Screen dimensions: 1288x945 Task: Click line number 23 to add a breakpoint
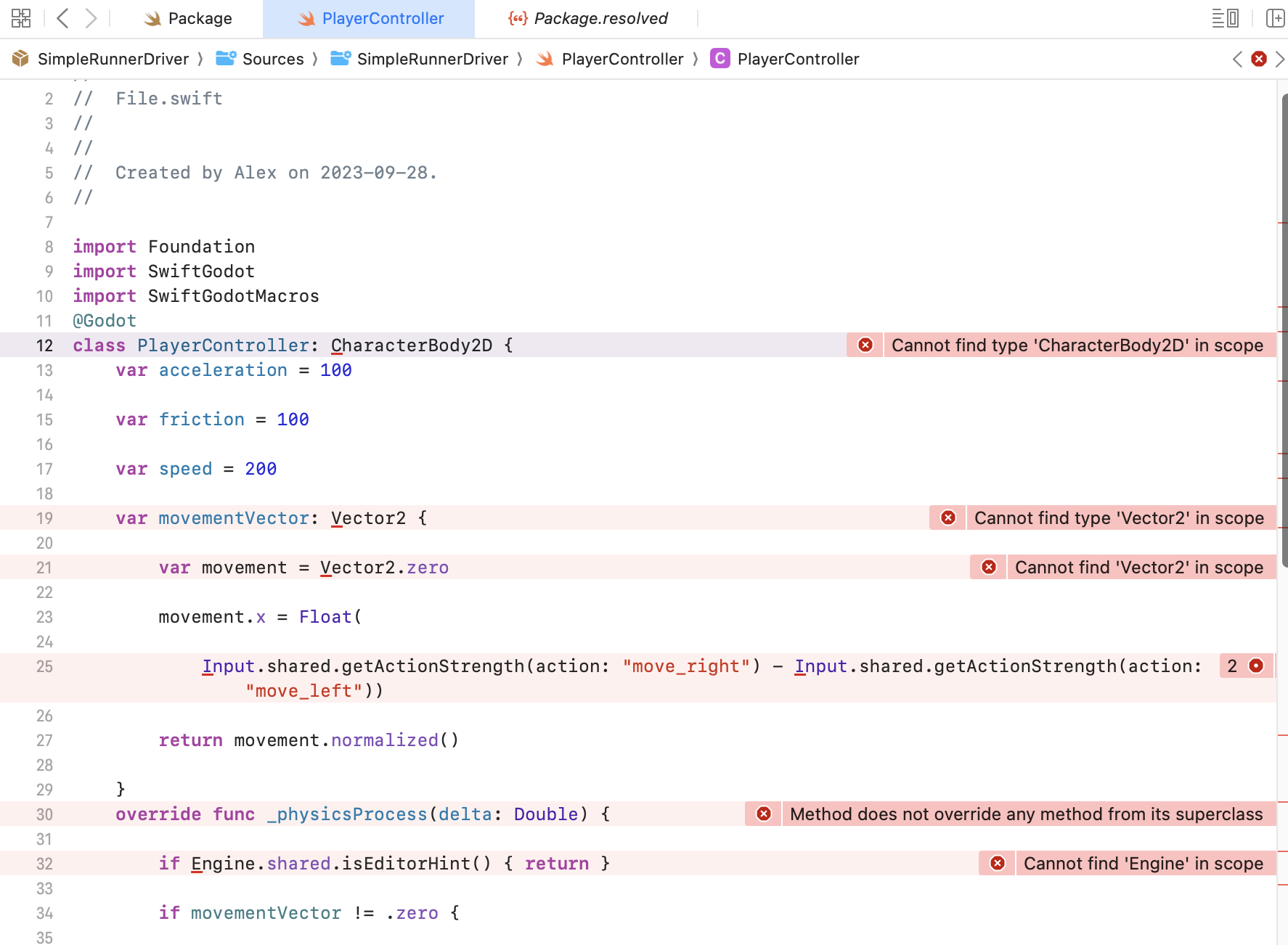[44, 617]
